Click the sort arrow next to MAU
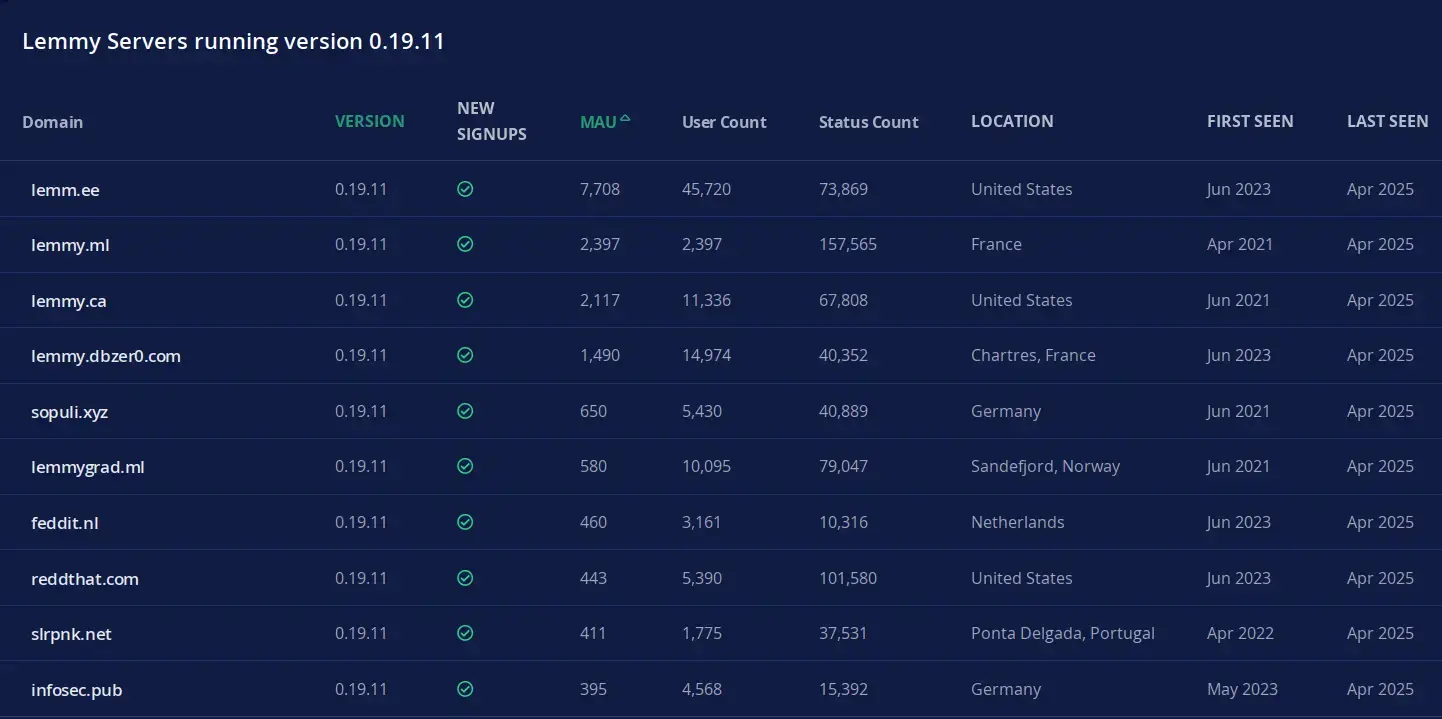Viewport: 1442px width, 719px height. pyautogui.click(x=625, y=118)
